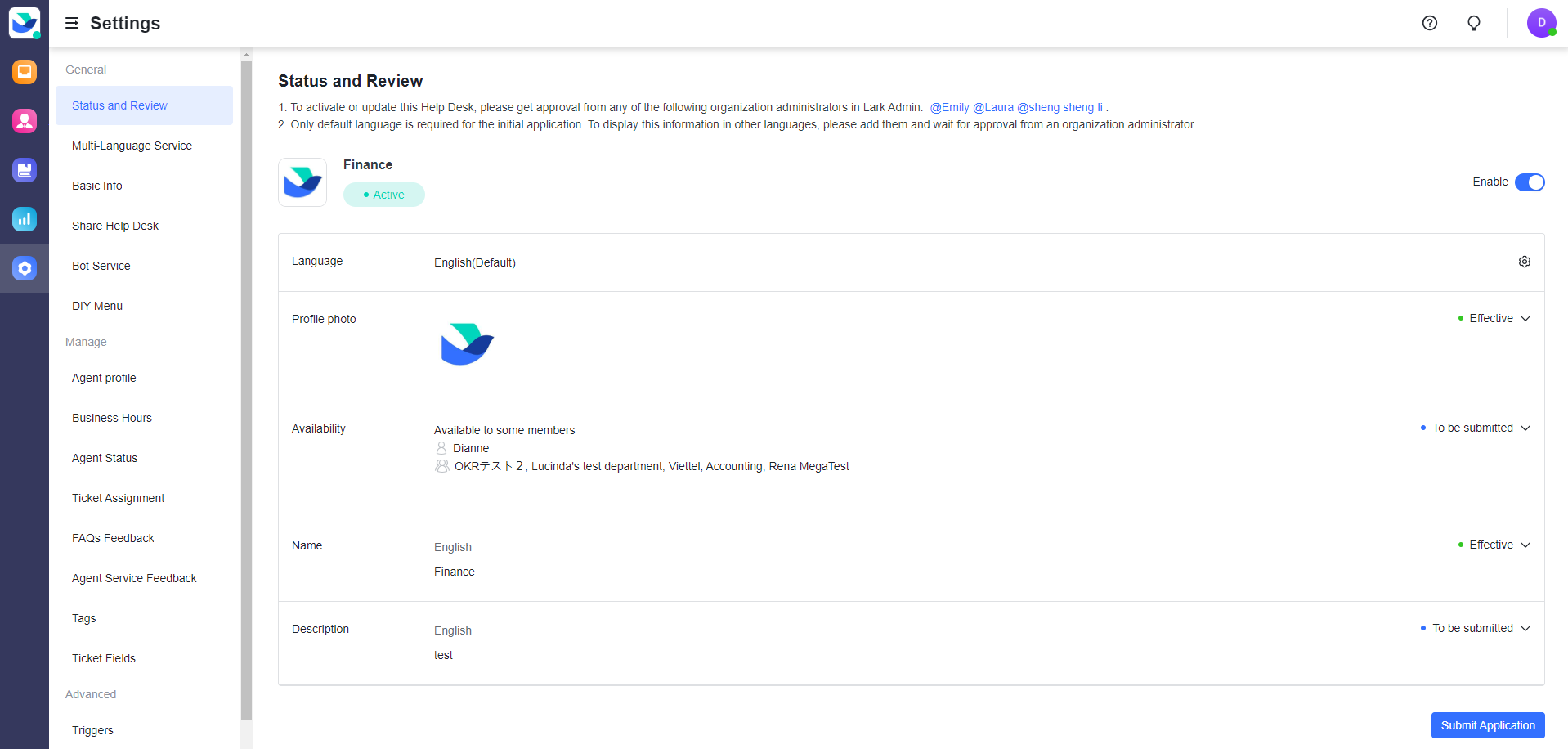Click the person icon beside Dianne
This screenshot has width=1568, height=749.
pos(441,448)
